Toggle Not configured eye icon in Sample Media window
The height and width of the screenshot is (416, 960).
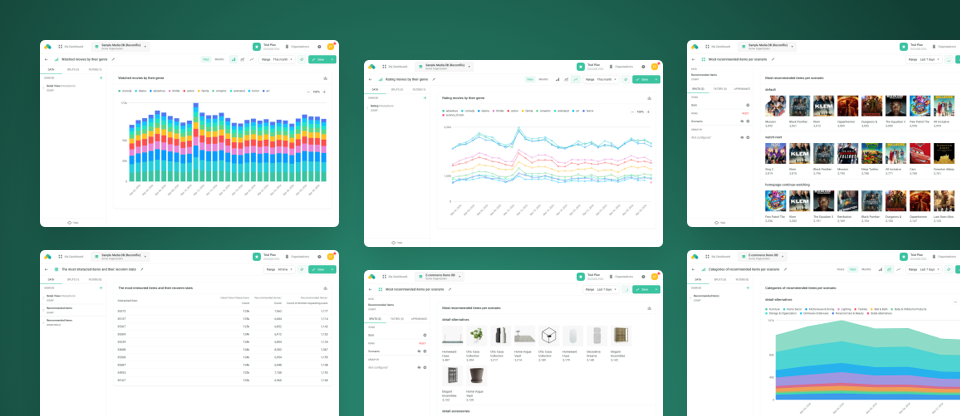coord(742,137)
